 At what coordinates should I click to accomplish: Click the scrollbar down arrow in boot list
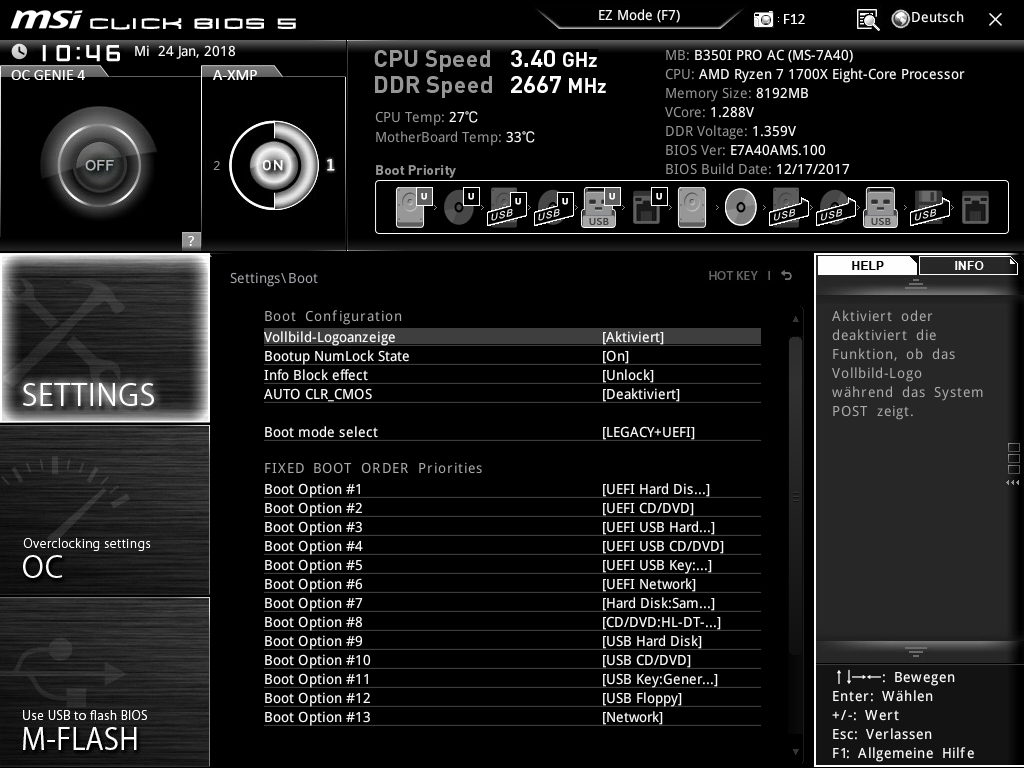click(x=795, y=752)
